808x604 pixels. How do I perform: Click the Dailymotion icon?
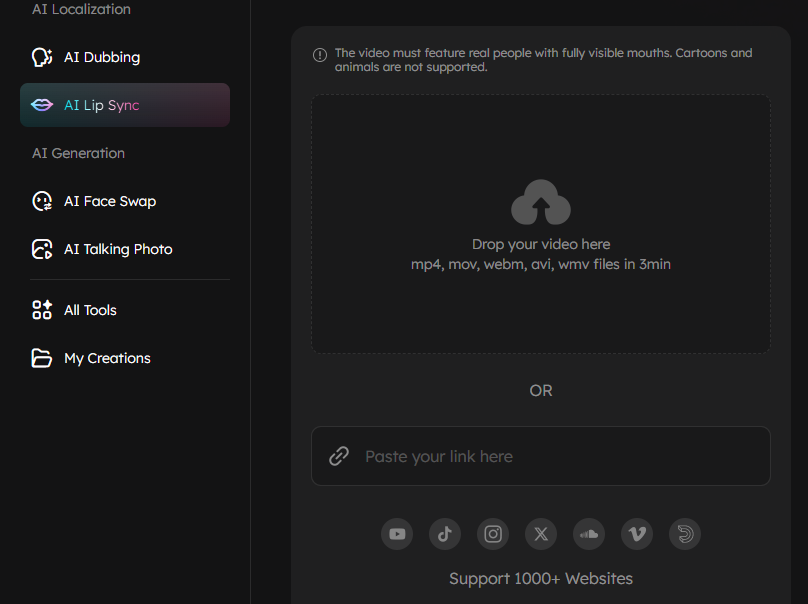[685, 534]
